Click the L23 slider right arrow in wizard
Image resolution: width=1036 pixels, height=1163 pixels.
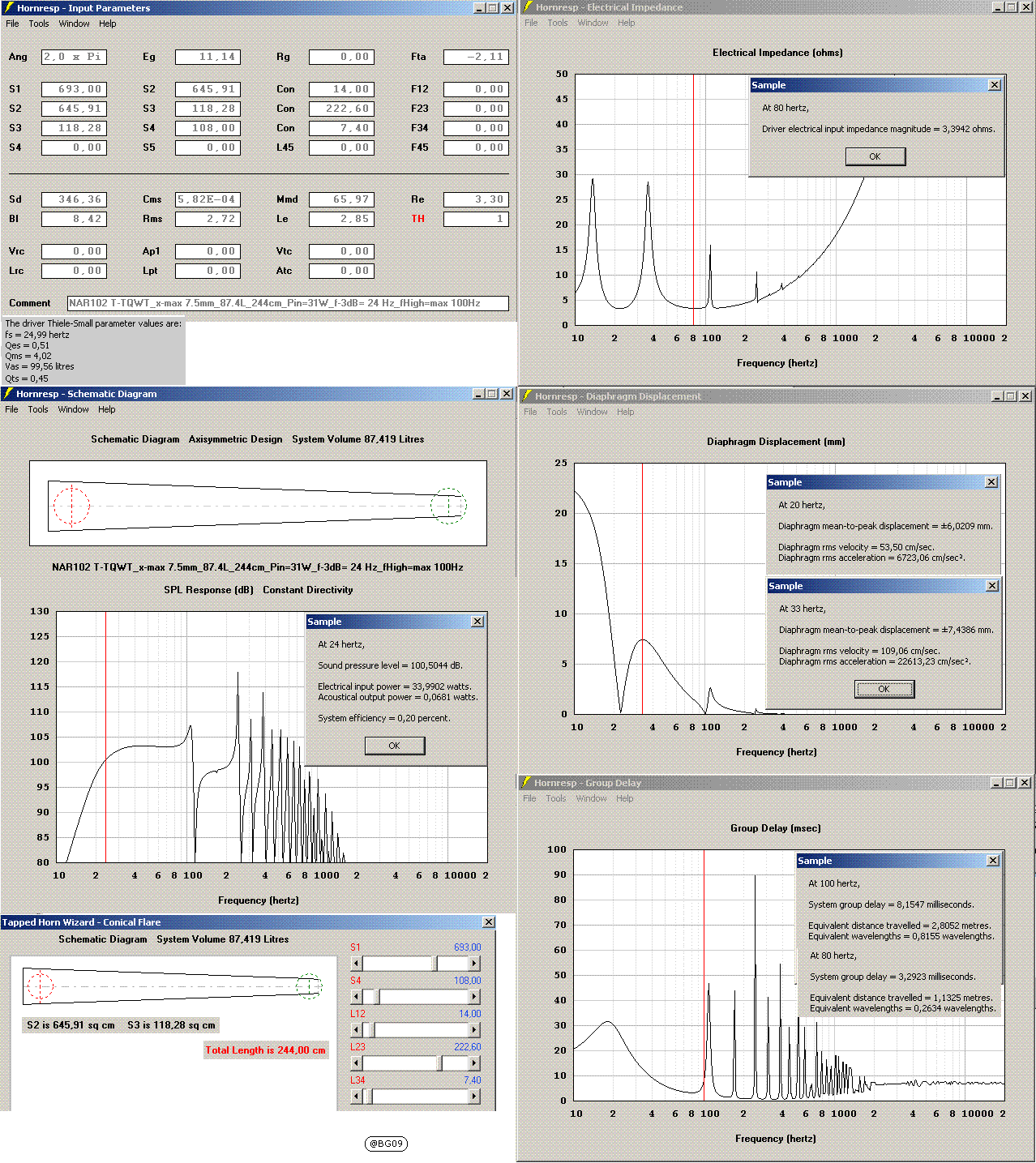(475, 1063)
